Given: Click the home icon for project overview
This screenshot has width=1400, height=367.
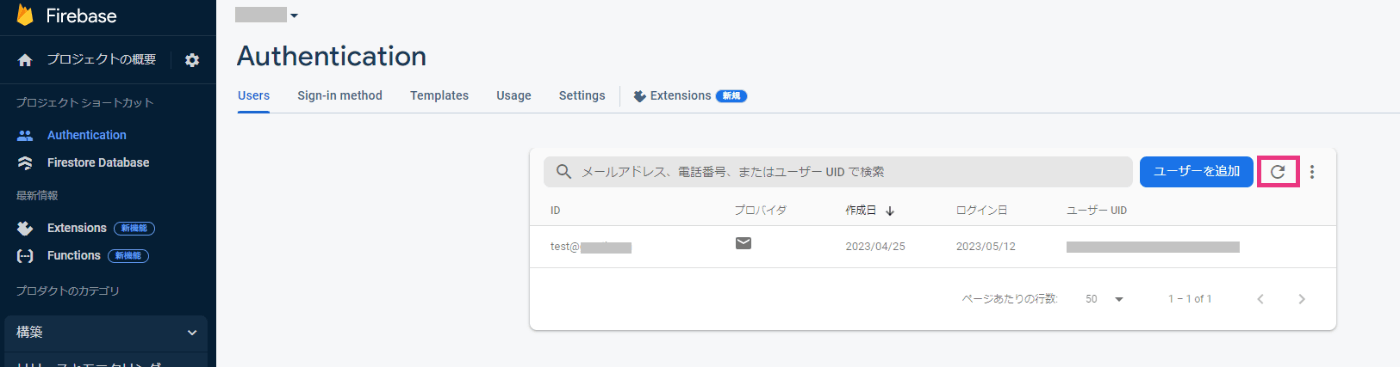Looking at the screenshot, I should click(25, 60).
